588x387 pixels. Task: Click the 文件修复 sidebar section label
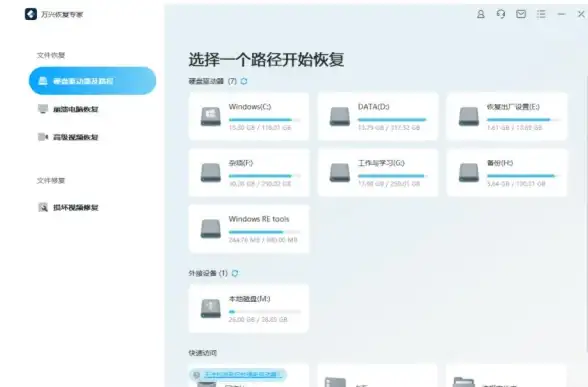pyautogui.click(x=51, y=180)
